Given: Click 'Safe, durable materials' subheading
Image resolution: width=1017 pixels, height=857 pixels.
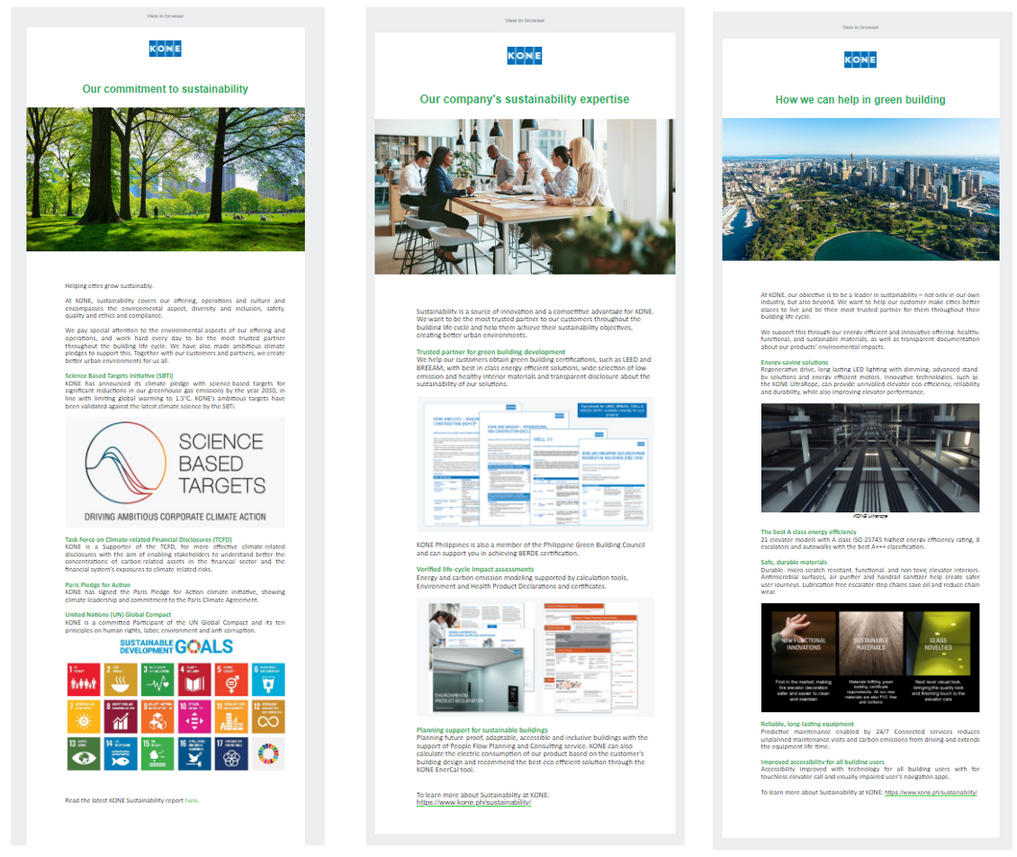Looking at the screenshot, I should coord(794,562).
